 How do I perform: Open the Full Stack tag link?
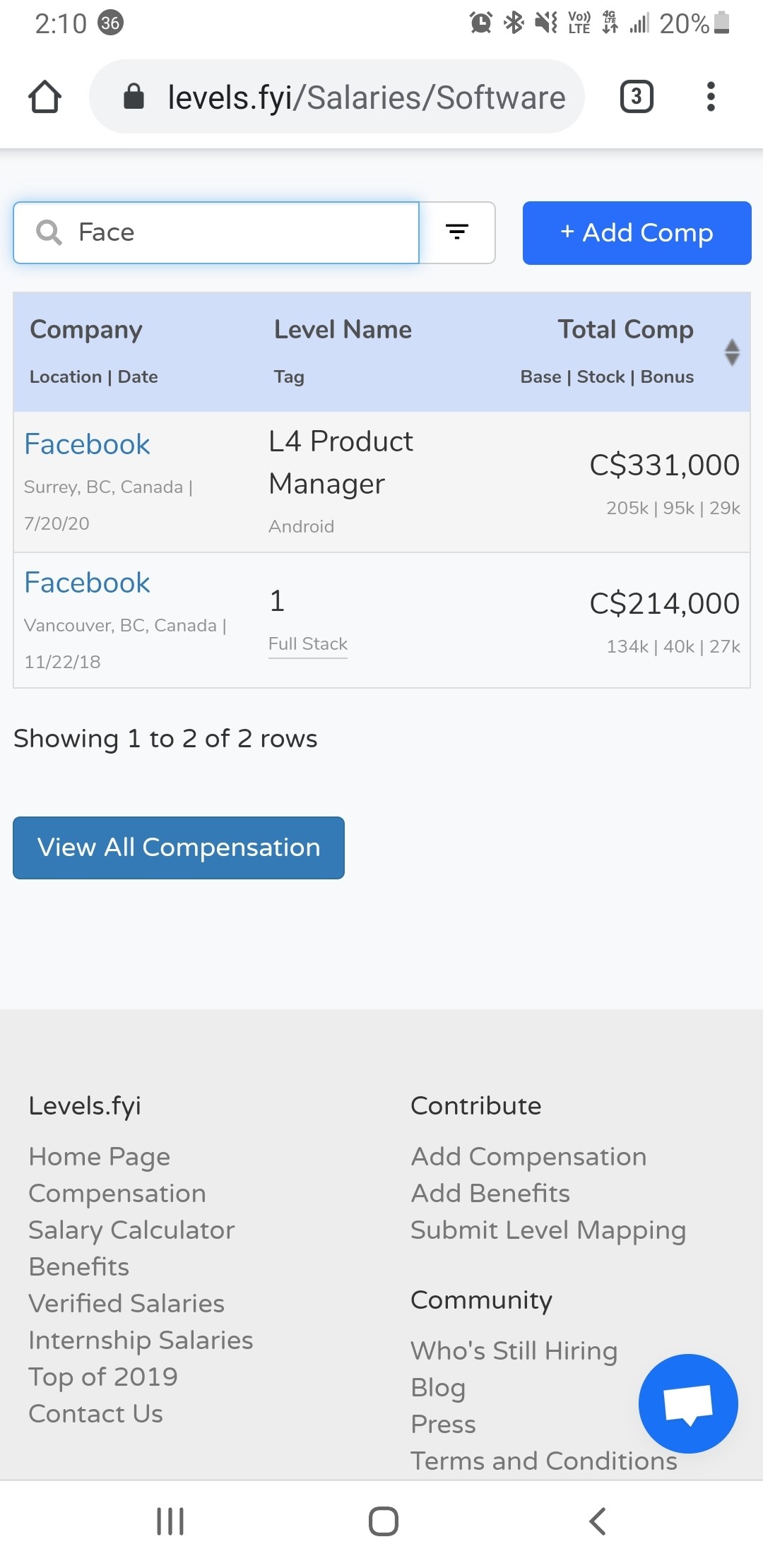tap(307, 644)
